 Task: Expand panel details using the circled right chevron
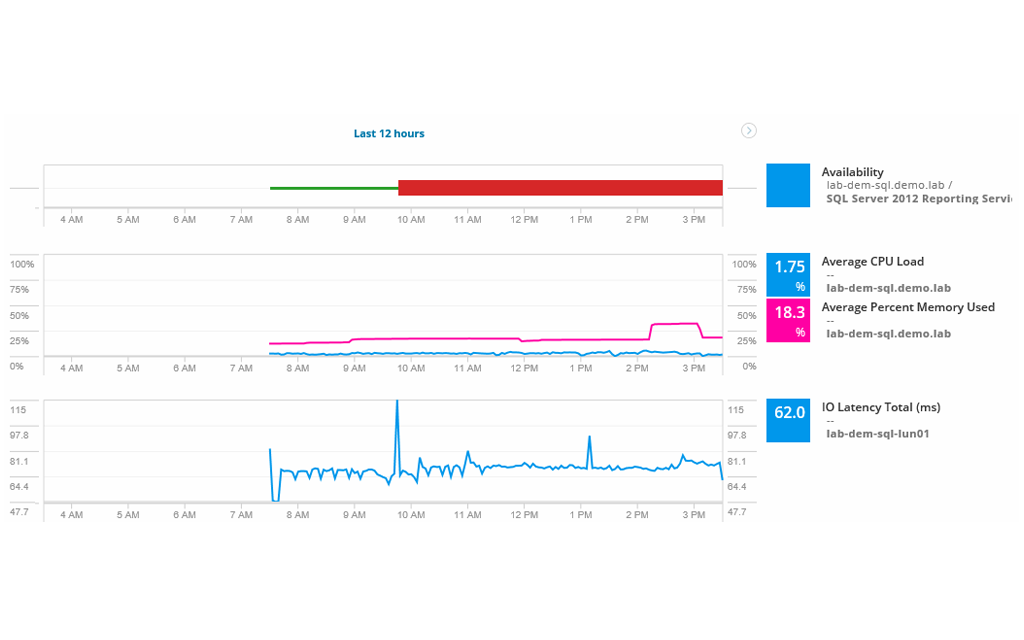click(x=748, y=130)
